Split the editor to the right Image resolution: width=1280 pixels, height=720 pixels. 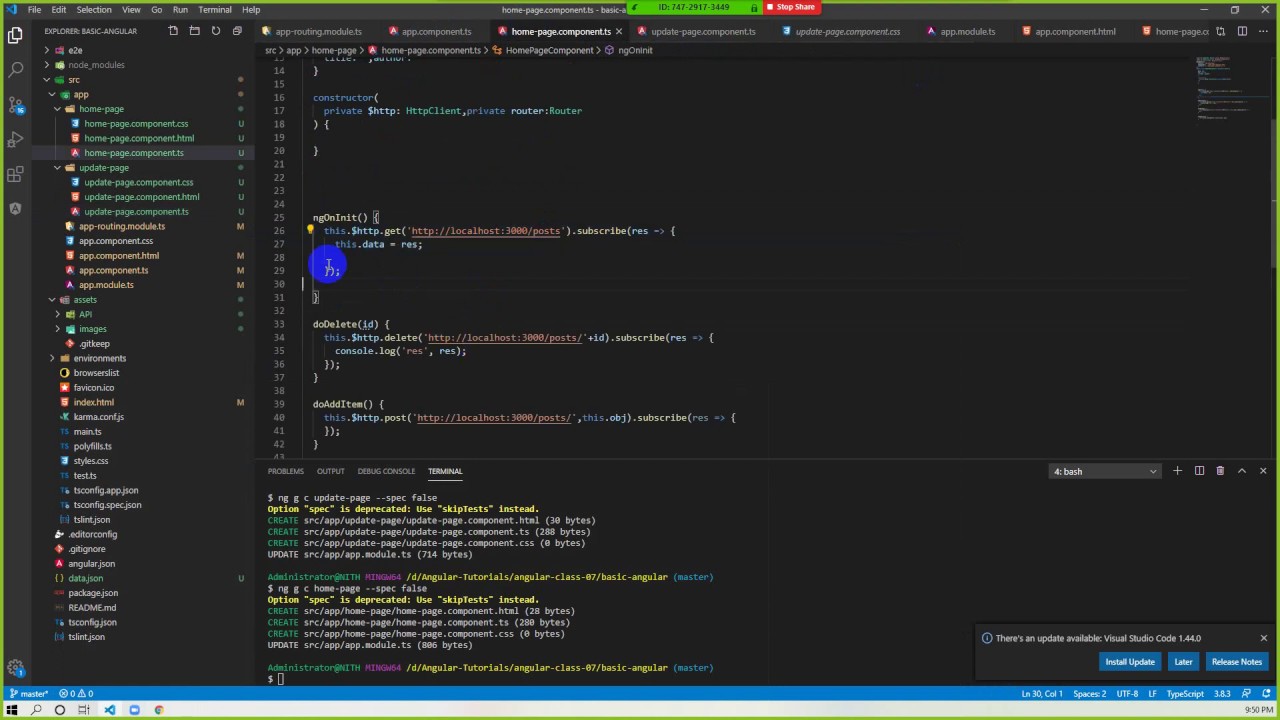1242,31
